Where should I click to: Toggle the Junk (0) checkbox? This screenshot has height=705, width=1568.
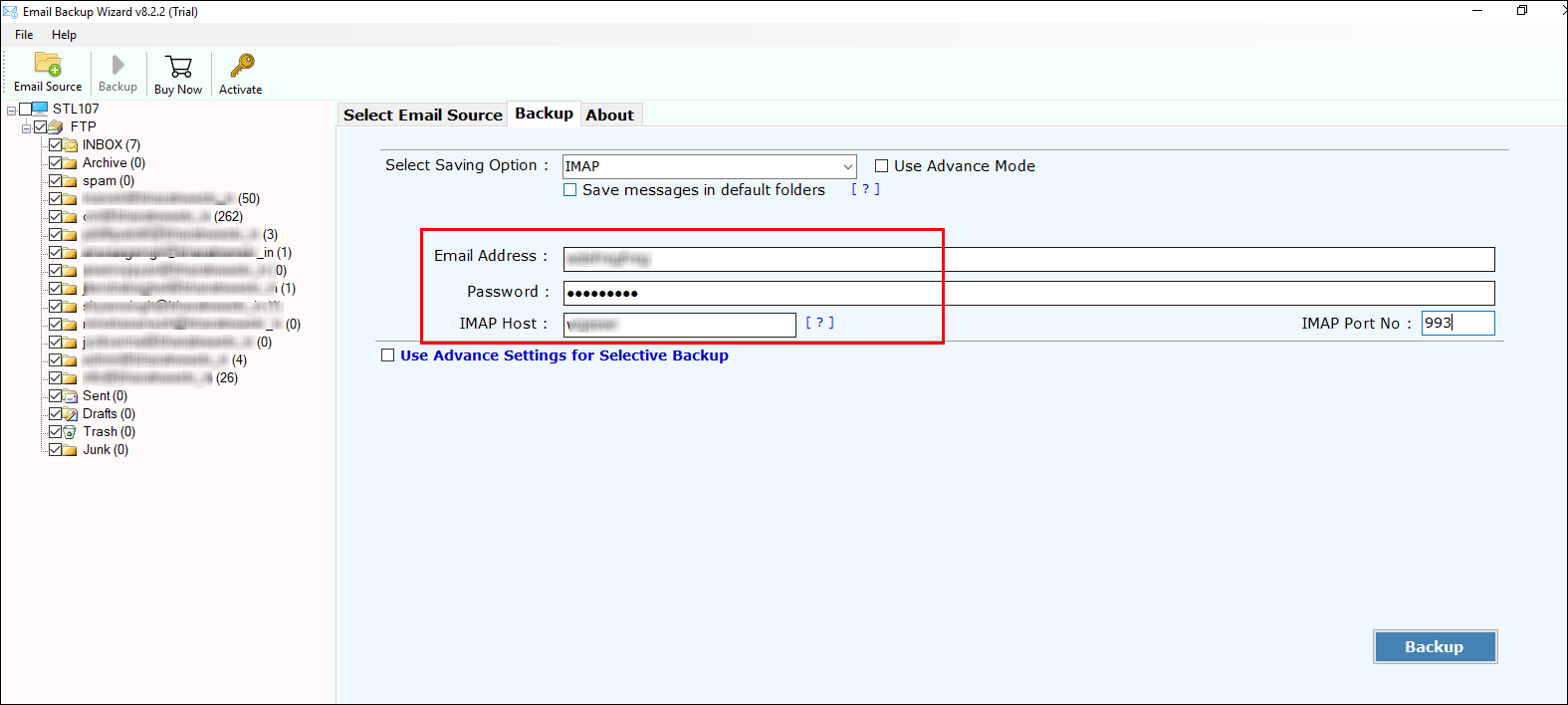point(55,450)
